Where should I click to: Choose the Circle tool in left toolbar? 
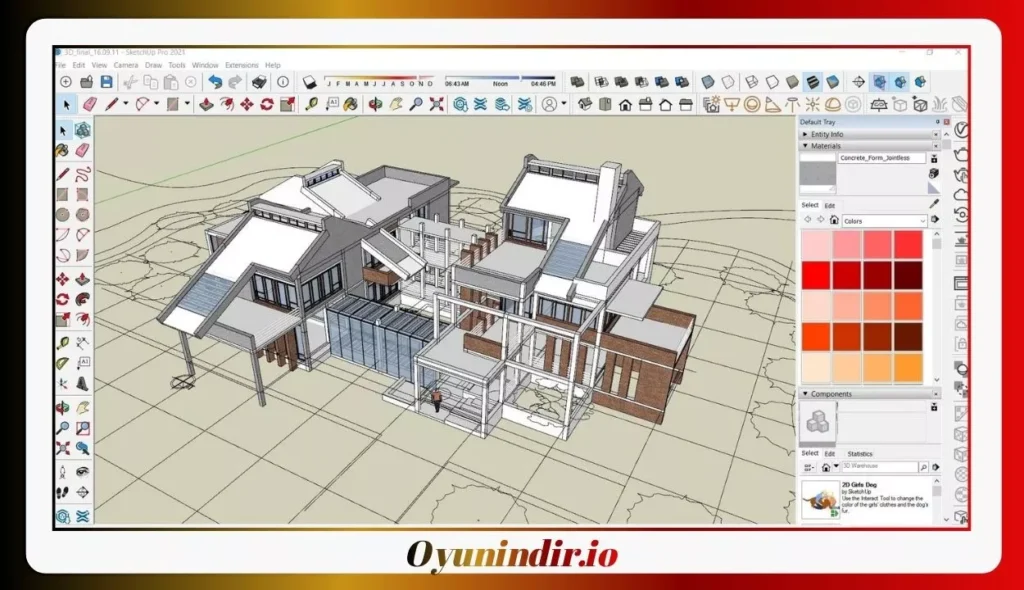pos(63,214)
